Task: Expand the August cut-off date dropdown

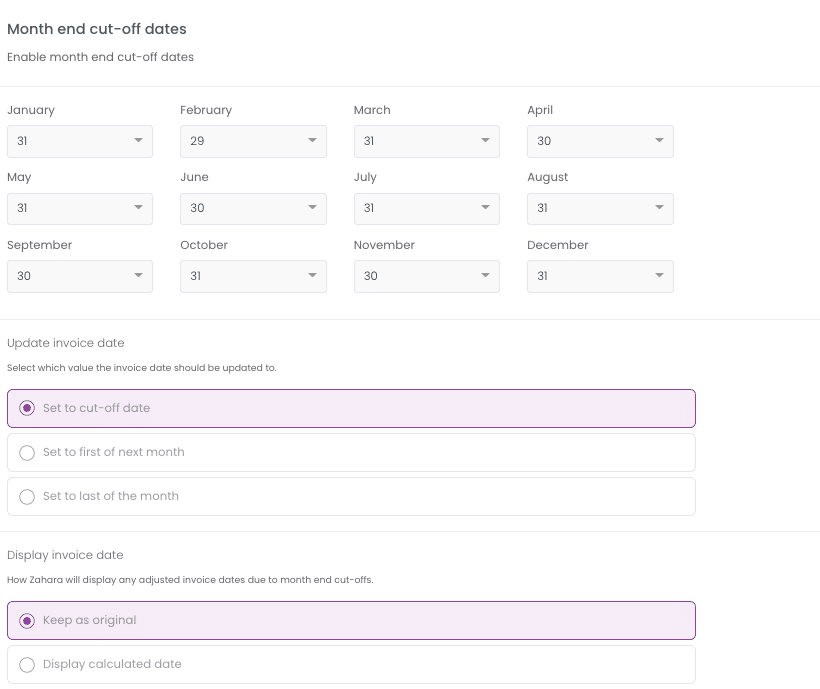Action: pos(600,209)
